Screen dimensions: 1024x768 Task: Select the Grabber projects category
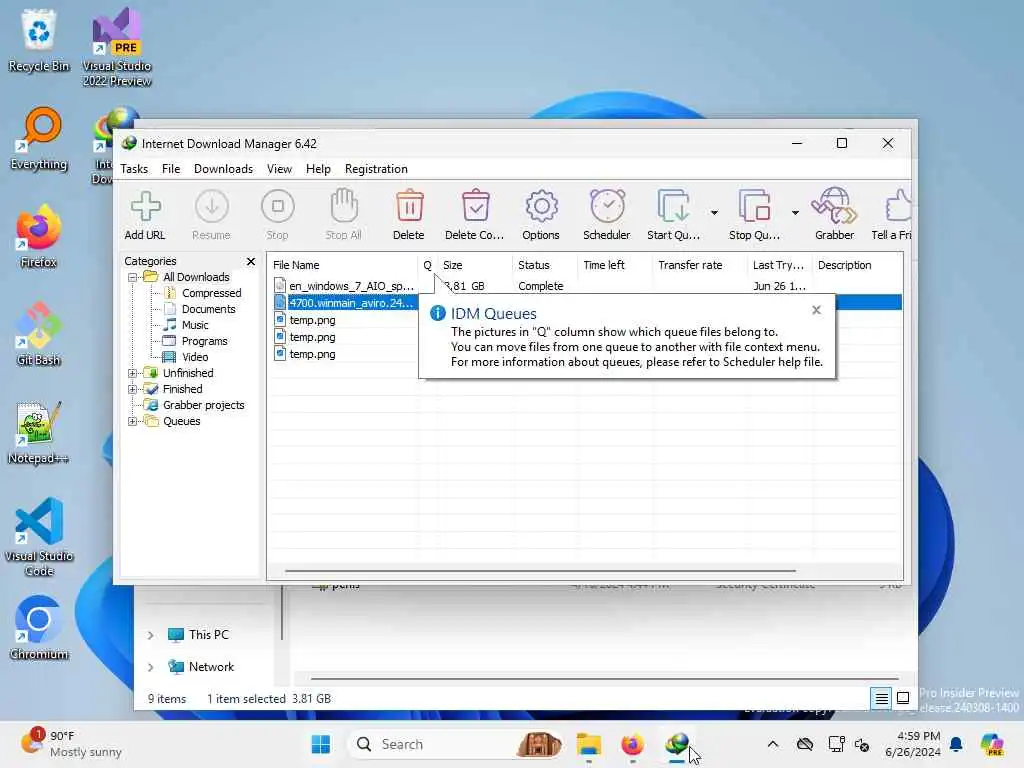[x=203, y=406]
